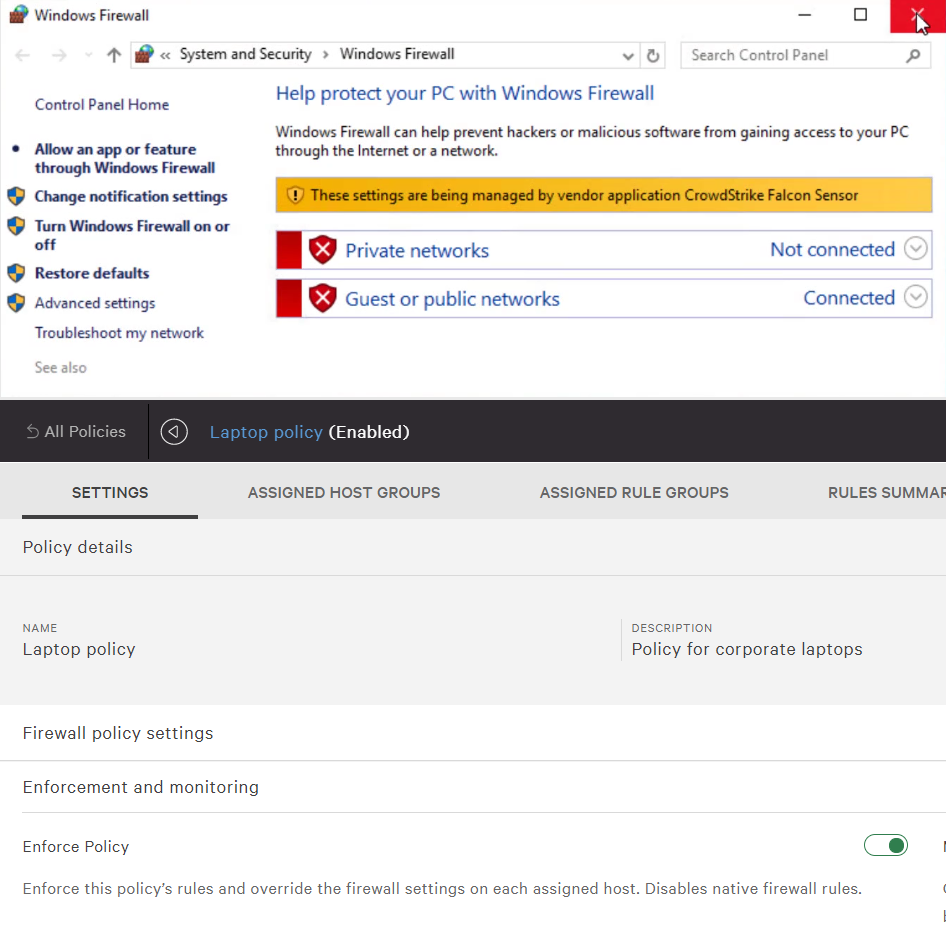Open the Assigned Rule Groups tab
946x946 pixels.
pos(634,492)
